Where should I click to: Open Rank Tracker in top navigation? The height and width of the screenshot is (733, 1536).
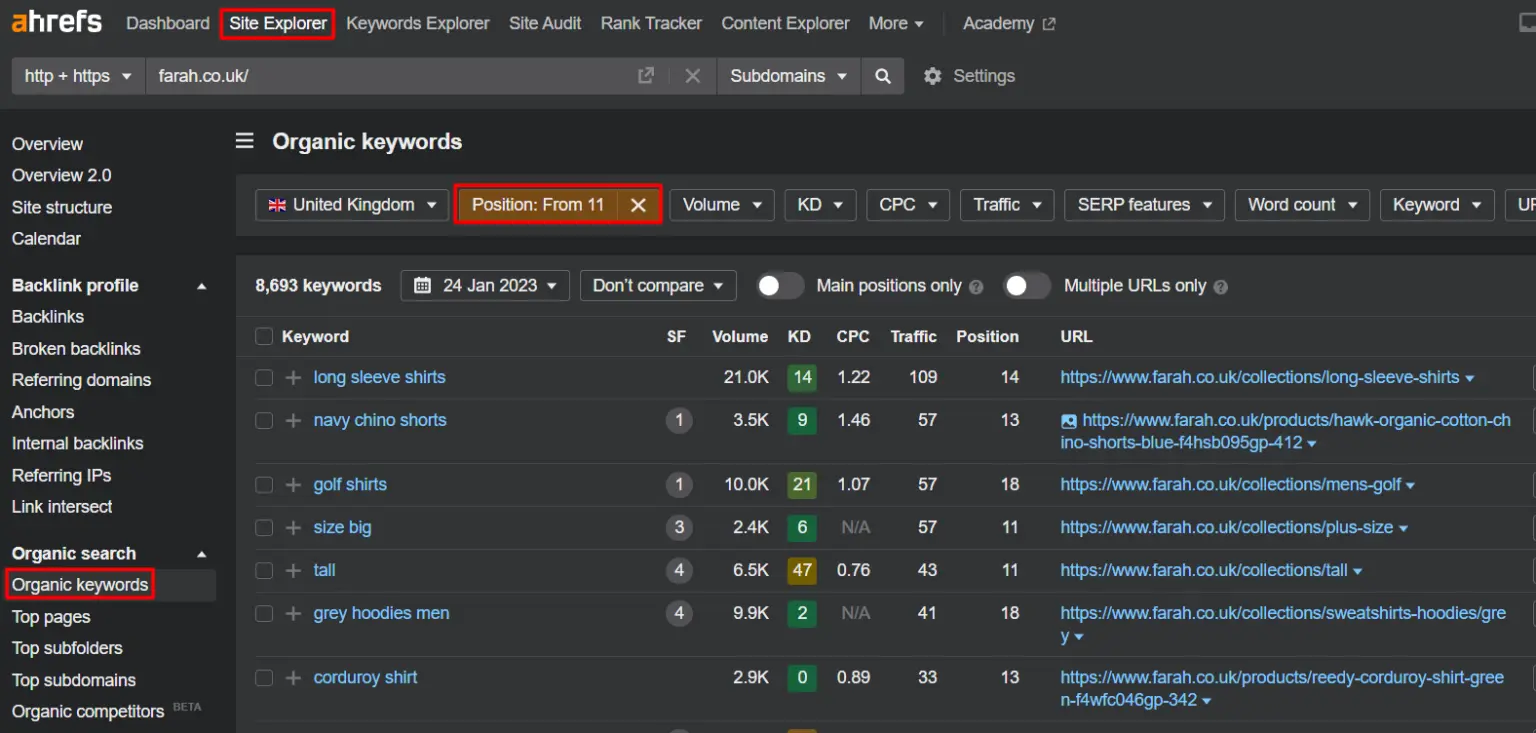(651, 23)
